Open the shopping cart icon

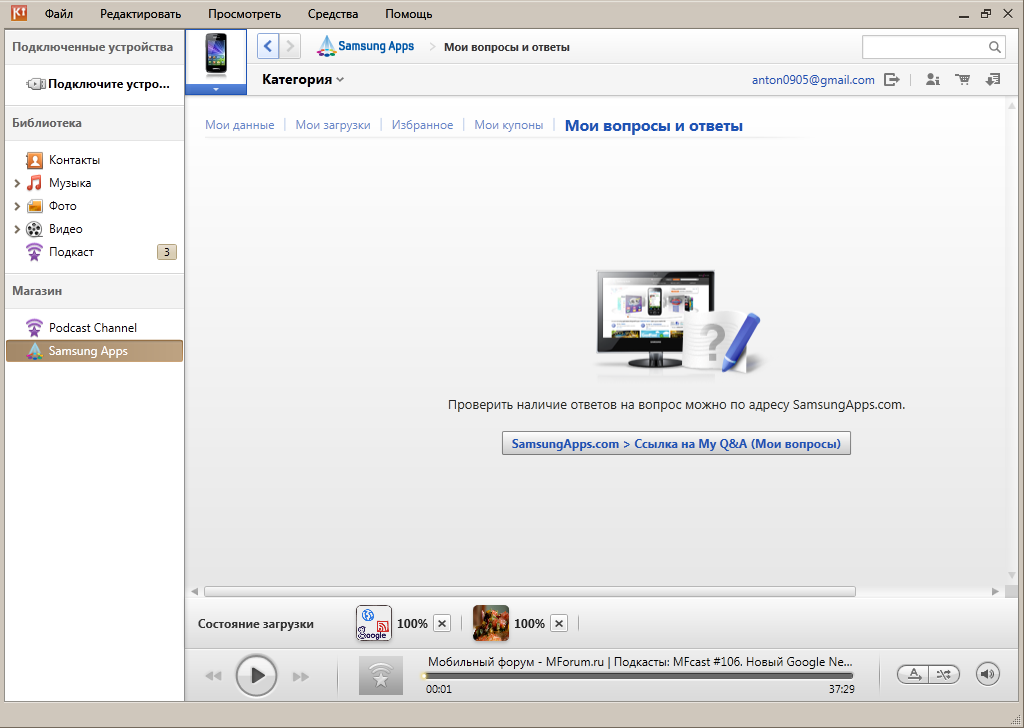(x=963, y=80)
